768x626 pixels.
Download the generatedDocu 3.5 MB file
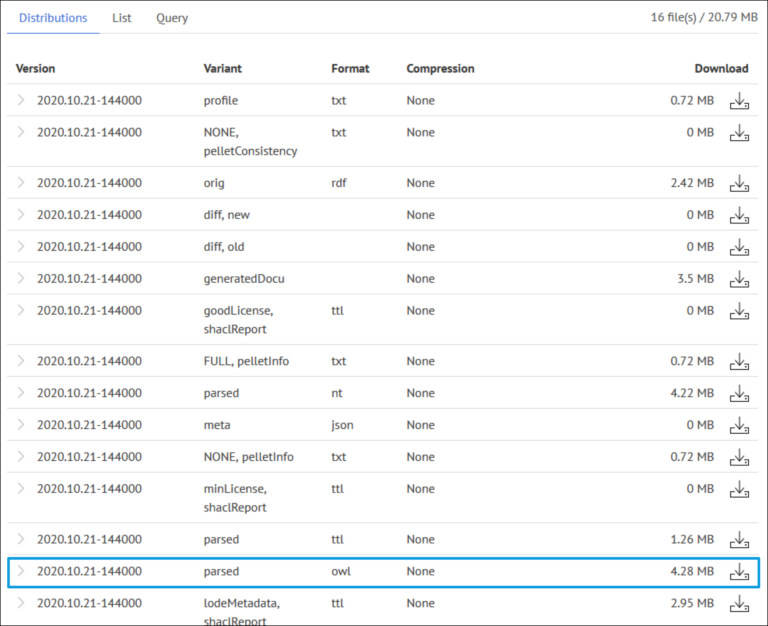(x=739, y=279)
